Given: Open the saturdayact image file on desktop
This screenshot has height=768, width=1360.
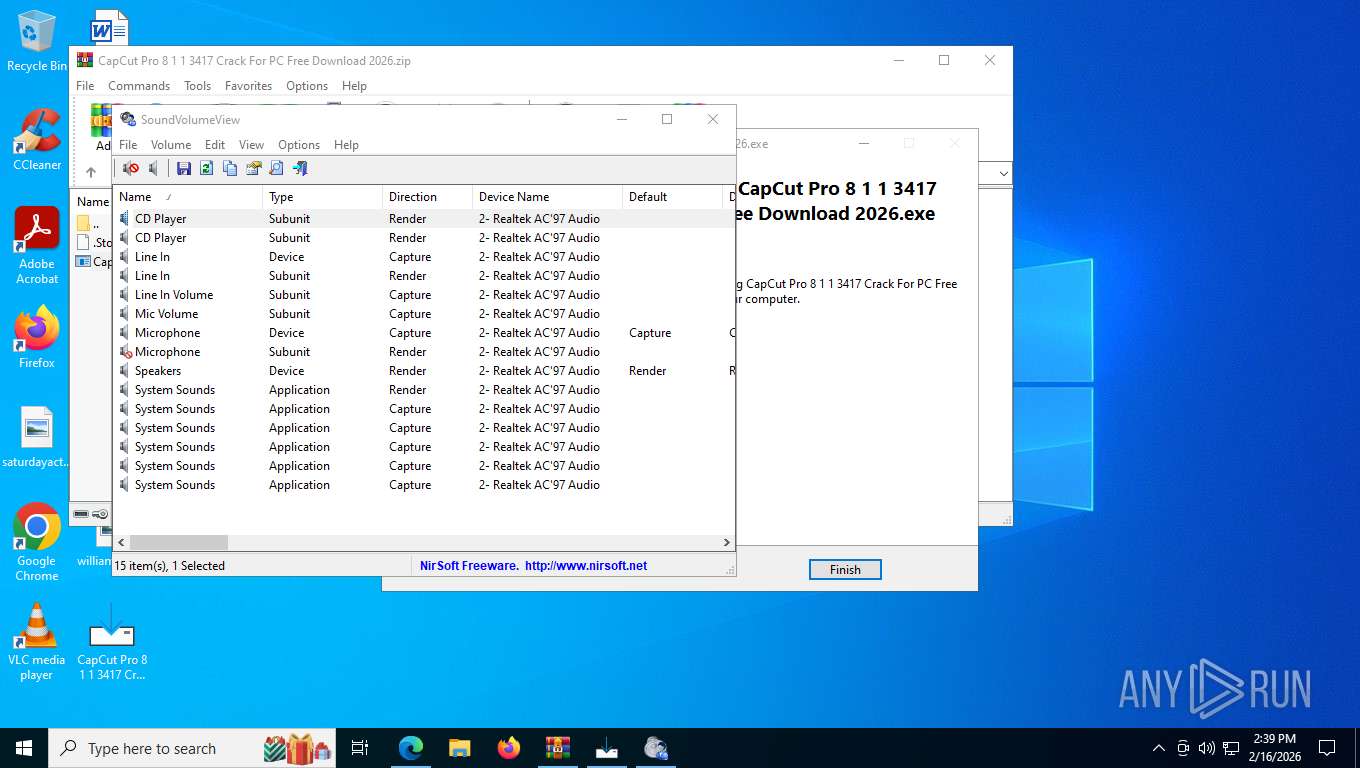Looking at the screenshot, I should 37,437.
